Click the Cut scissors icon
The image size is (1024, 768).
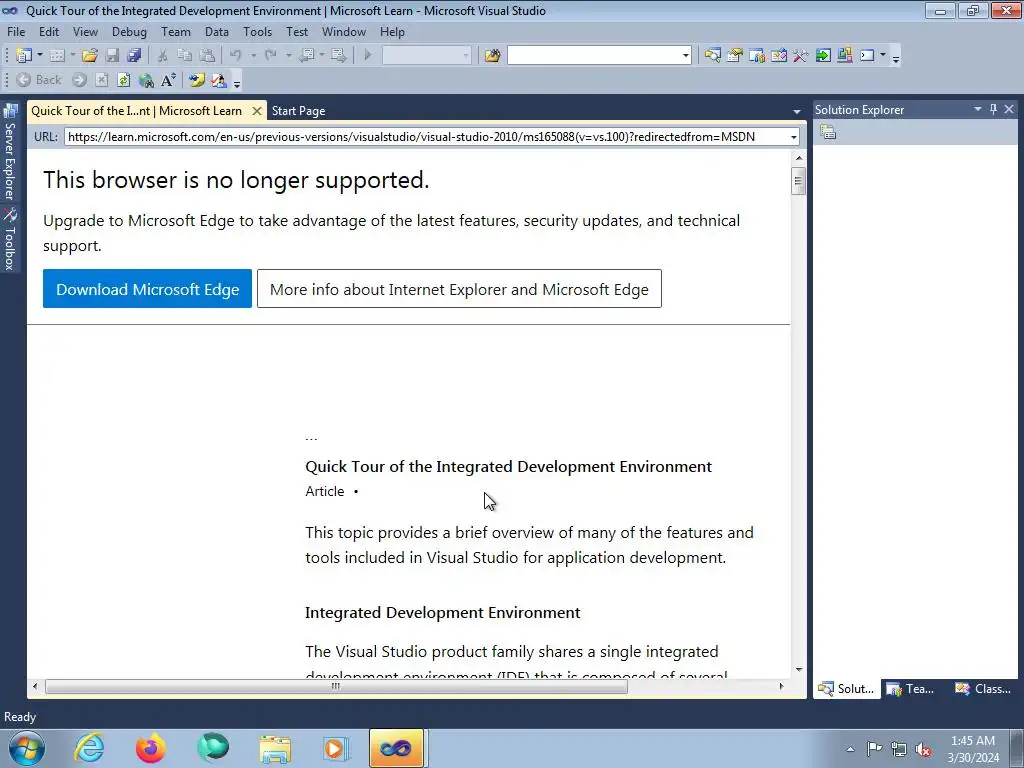163,56
